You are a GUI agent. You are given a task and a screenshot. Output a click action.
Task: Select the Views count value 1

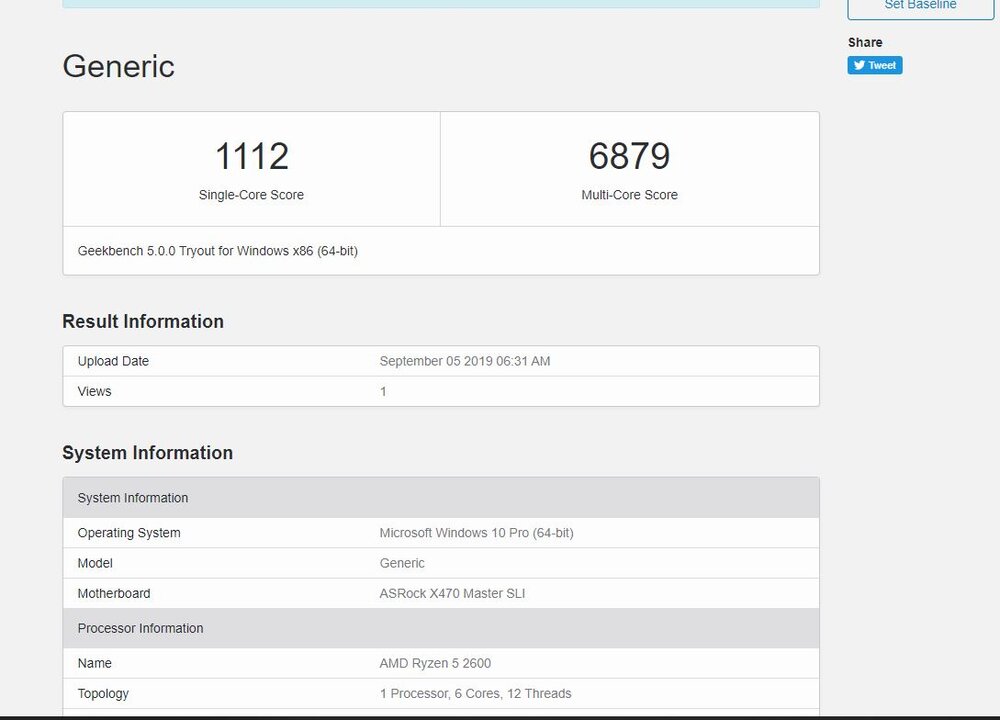[383, 392]
